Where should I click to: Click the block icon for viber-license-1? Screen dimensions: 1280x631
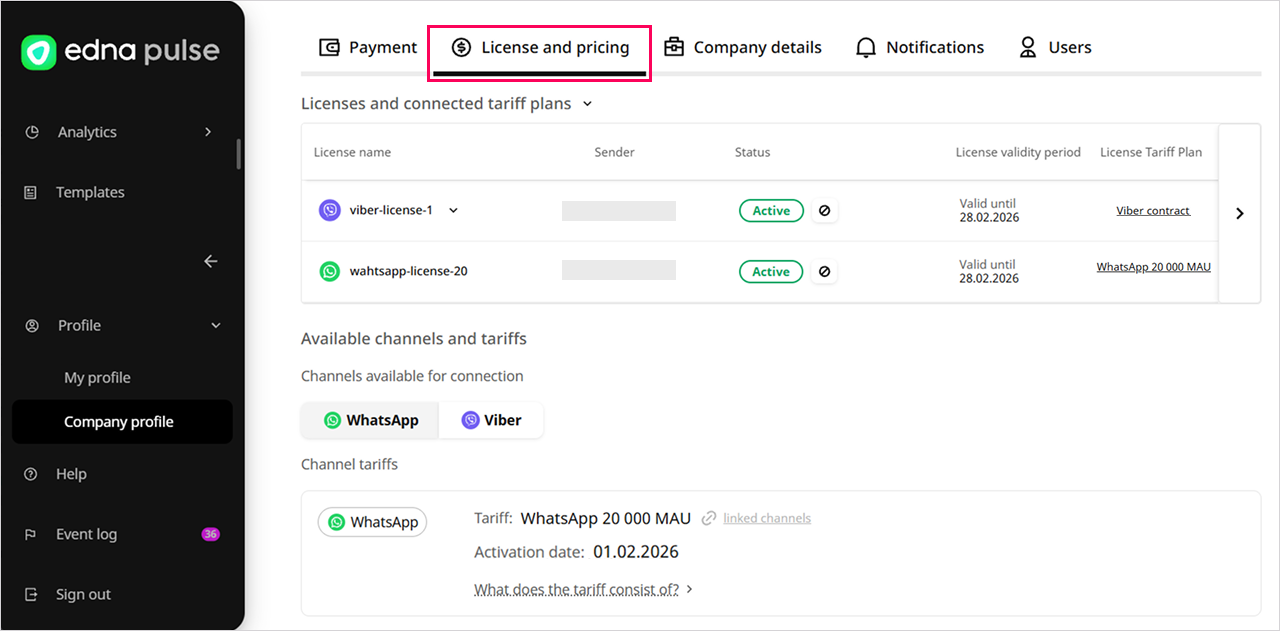point(824,211)
